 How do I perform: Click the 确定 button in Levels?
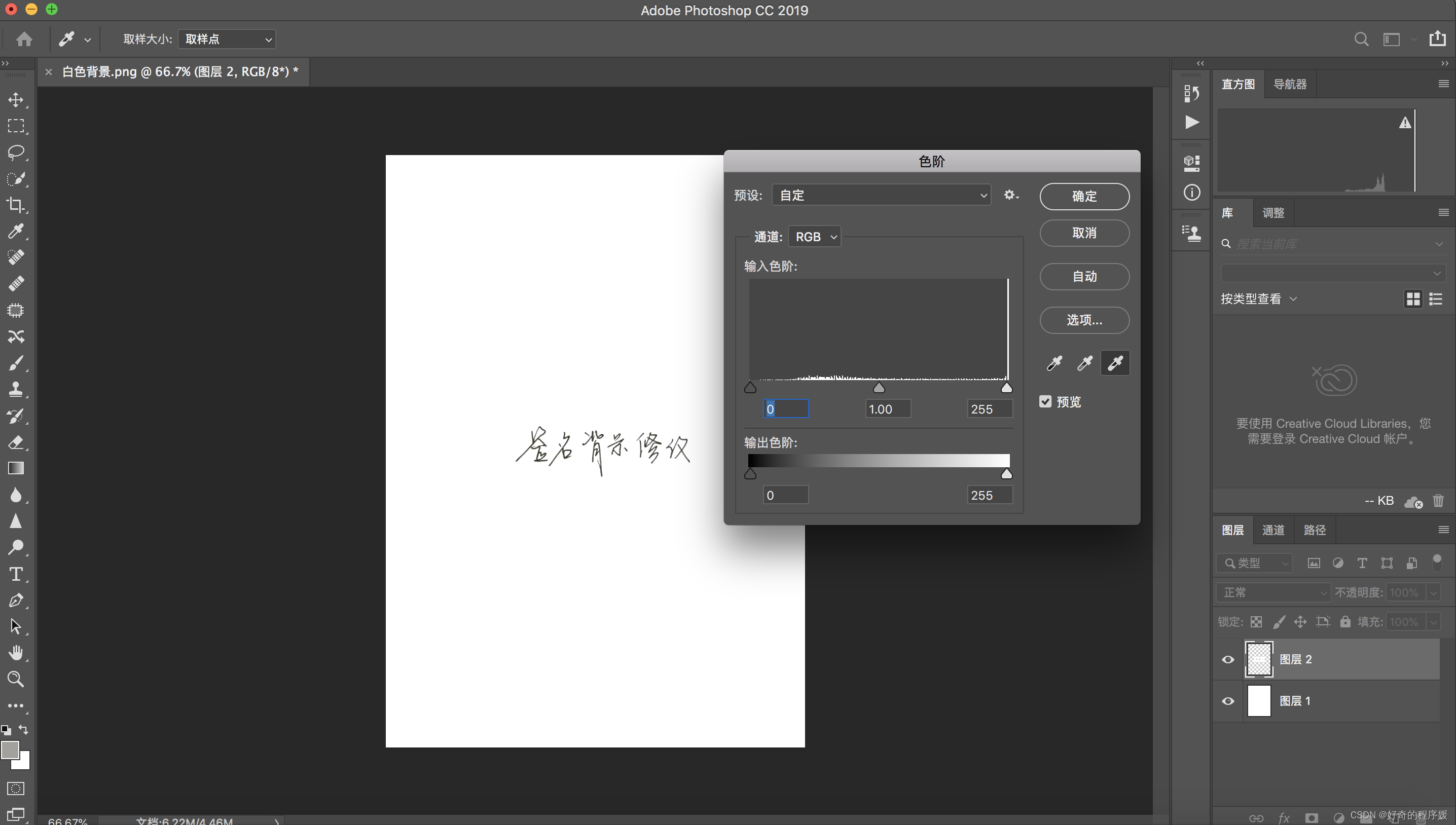click(1084, 197)
